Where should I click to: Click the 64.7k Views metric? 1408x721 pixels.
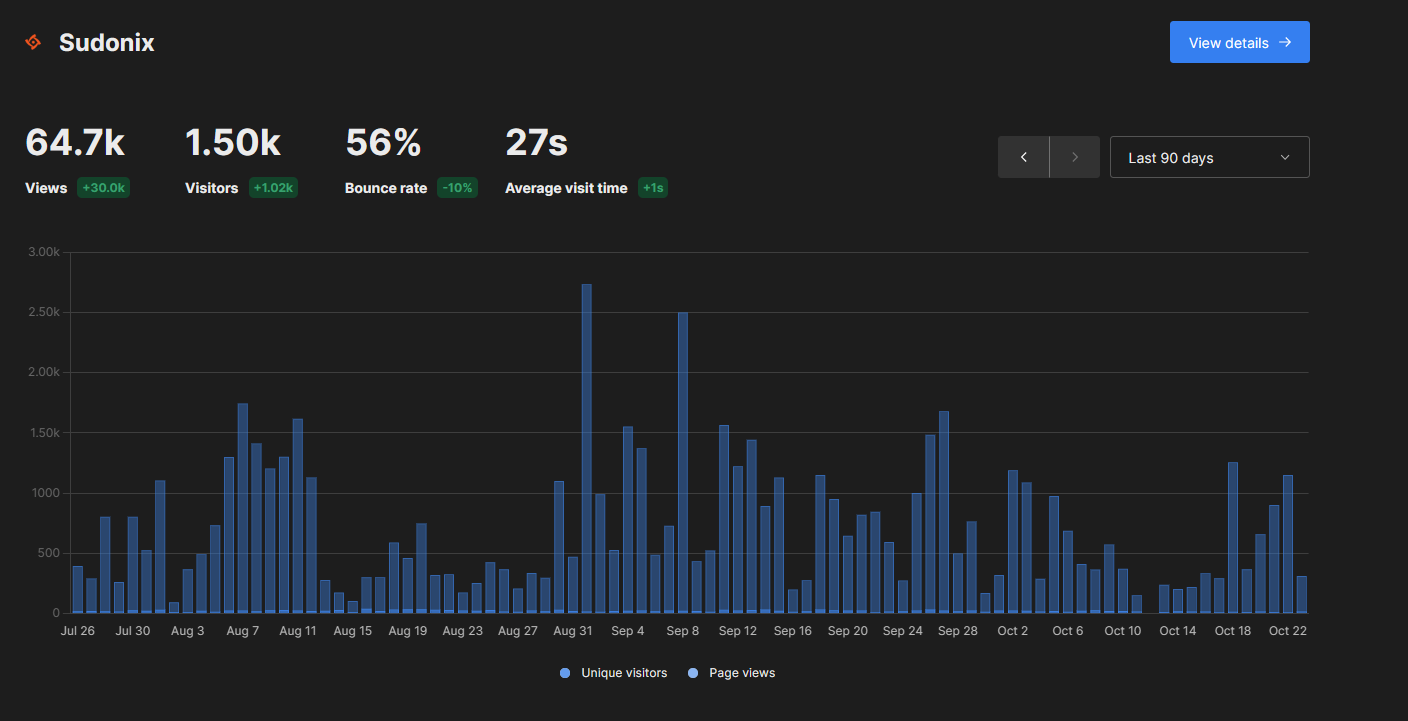[75, 143]
